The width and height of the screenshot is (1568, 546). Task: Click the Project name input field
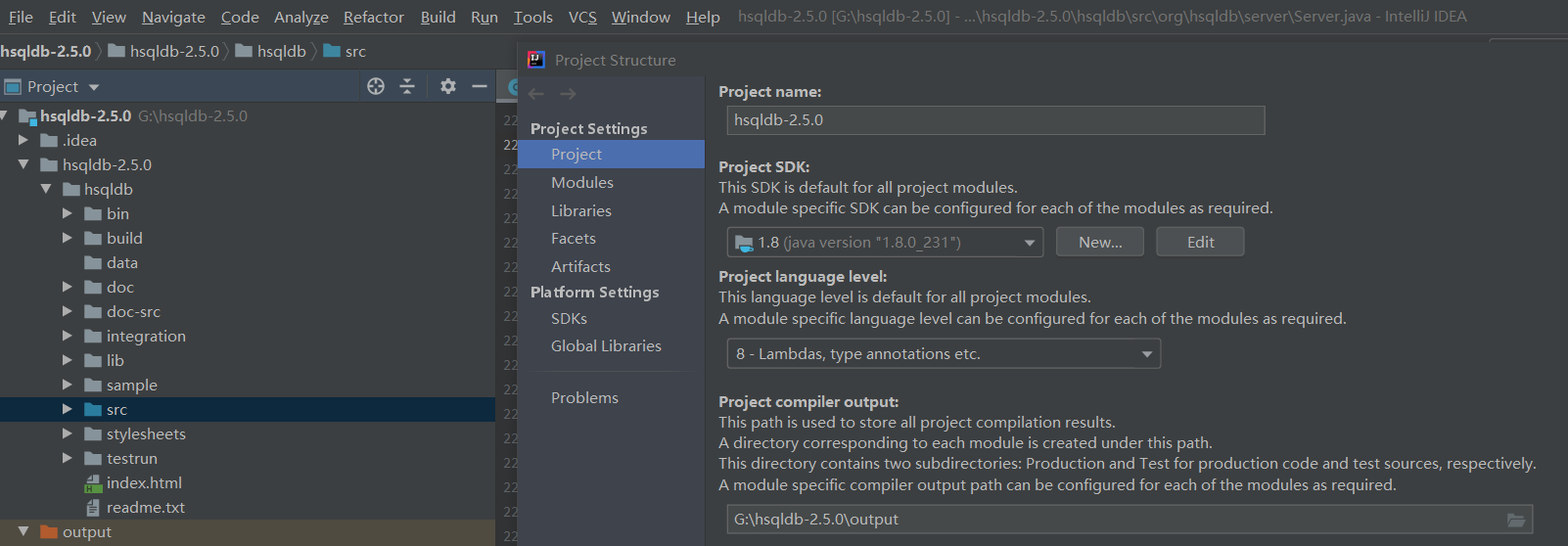995,120
